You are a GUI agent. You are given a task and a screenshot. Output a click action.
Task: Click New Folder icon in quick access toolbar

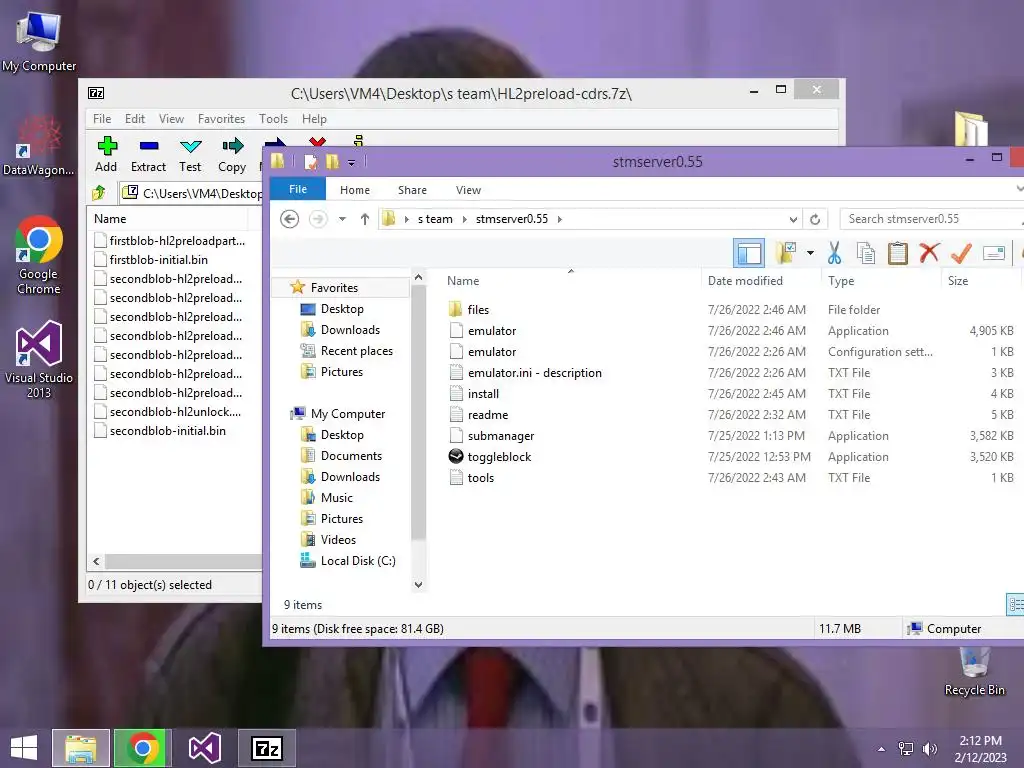click(332, 161)
